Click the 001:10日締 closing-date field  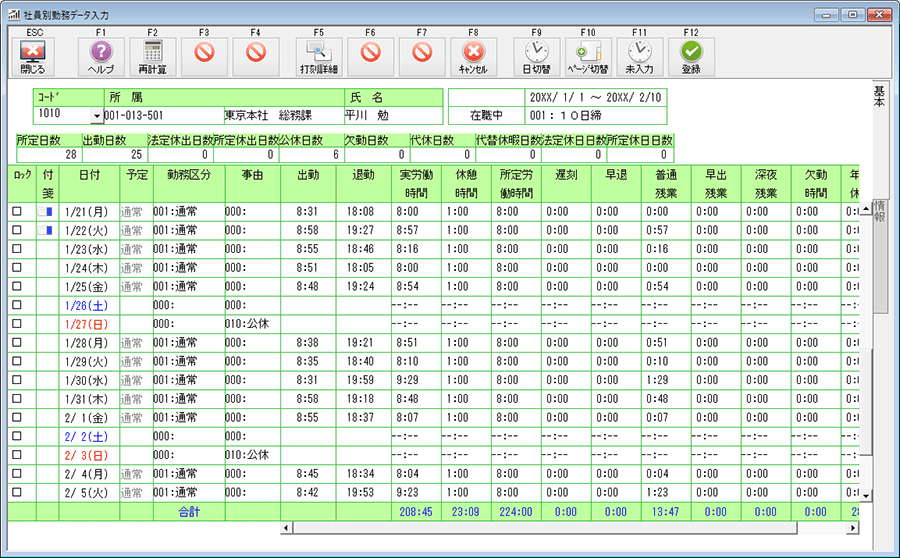coord(596,115)
